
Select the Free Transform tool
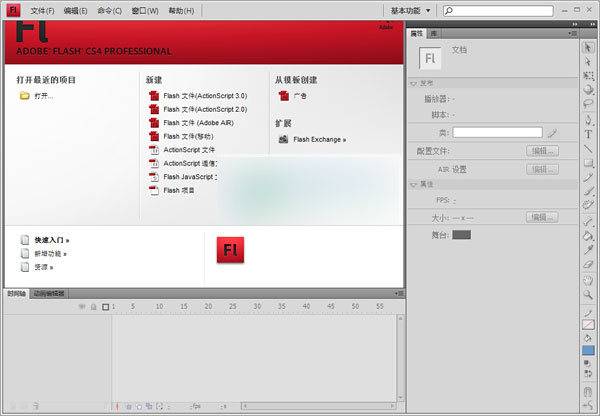tap(589, 76)
